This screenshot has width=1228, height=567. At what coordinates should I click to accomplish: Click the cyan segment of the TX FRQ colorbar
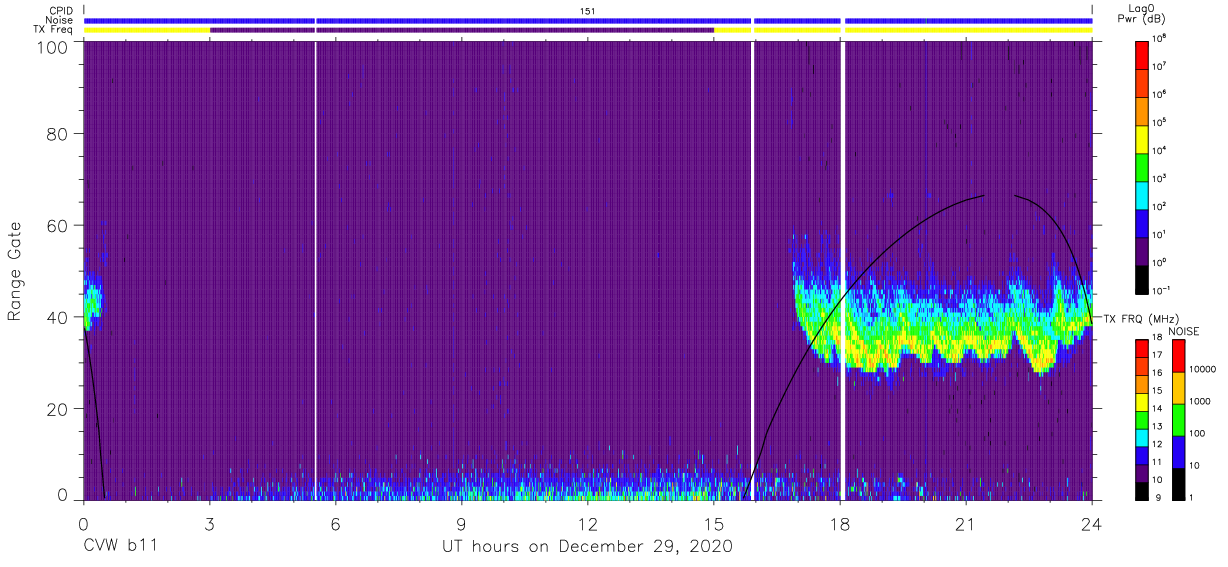coord(1141,435)
